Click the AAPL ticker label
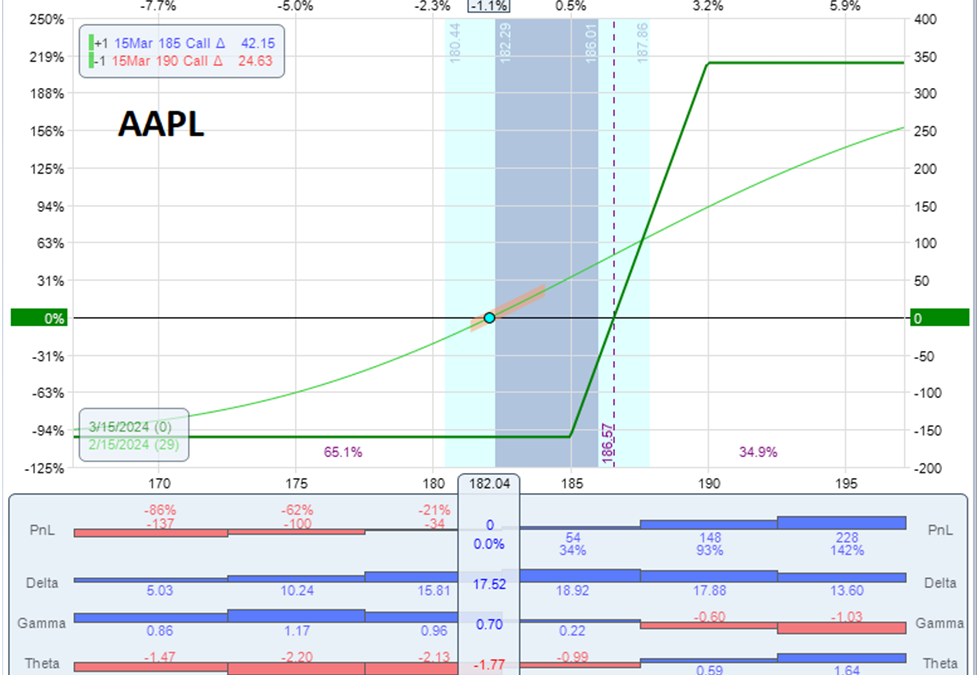This screenshot has width=979, height=675. point(161,123)
